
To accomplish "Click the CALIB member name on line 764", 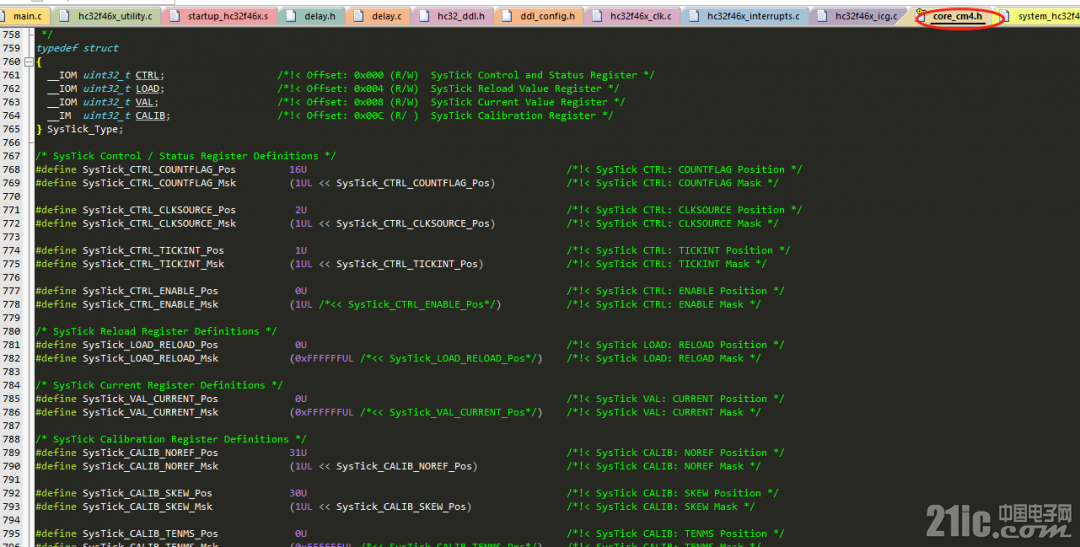I will pyautogui.click(x=150, y=116).
